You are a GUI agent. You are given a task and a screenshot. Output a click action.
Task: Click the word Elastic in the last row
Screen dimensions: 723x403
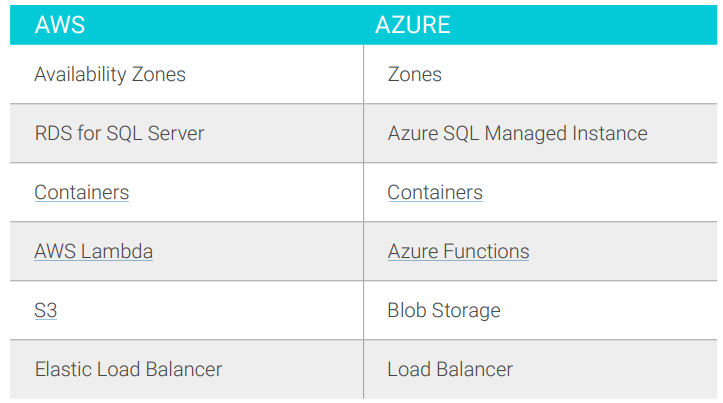63,369
